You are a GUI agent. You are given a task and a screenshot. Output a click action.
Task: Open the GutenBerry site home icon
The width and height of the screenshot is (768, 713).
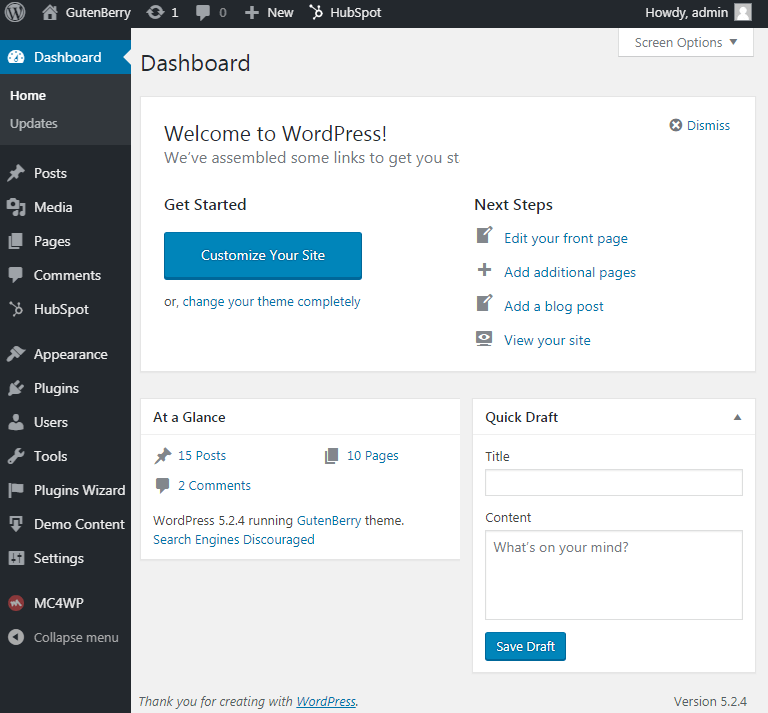point(49,12)
